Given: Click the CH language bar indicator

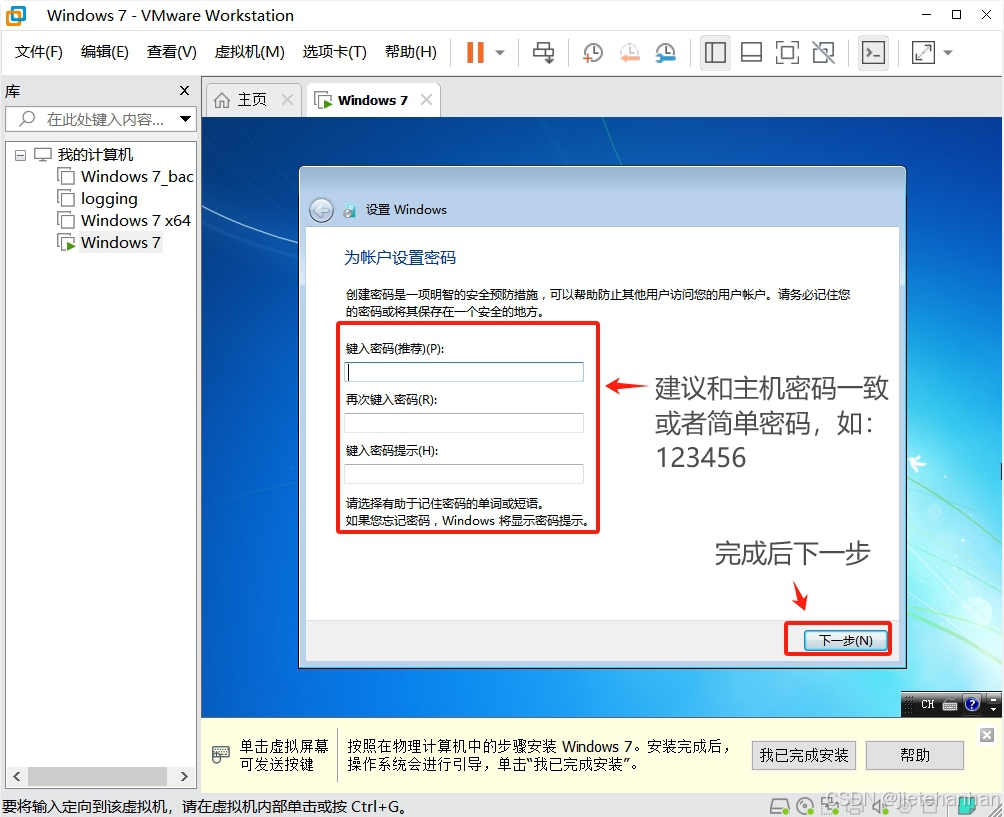Looking at the screenshot, I should point(928,705).
